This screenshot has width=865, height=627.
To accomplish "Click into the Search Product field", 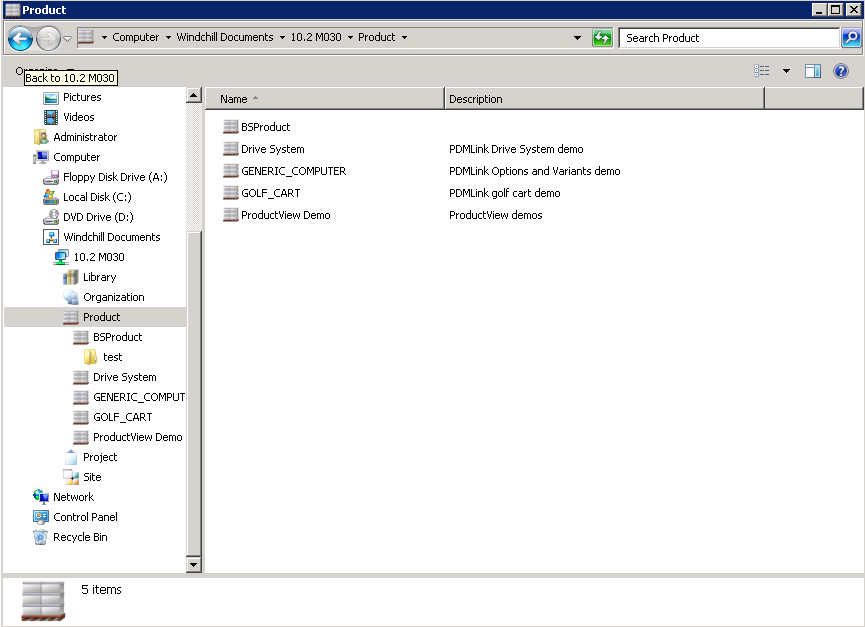I will (x=729, y=38).
